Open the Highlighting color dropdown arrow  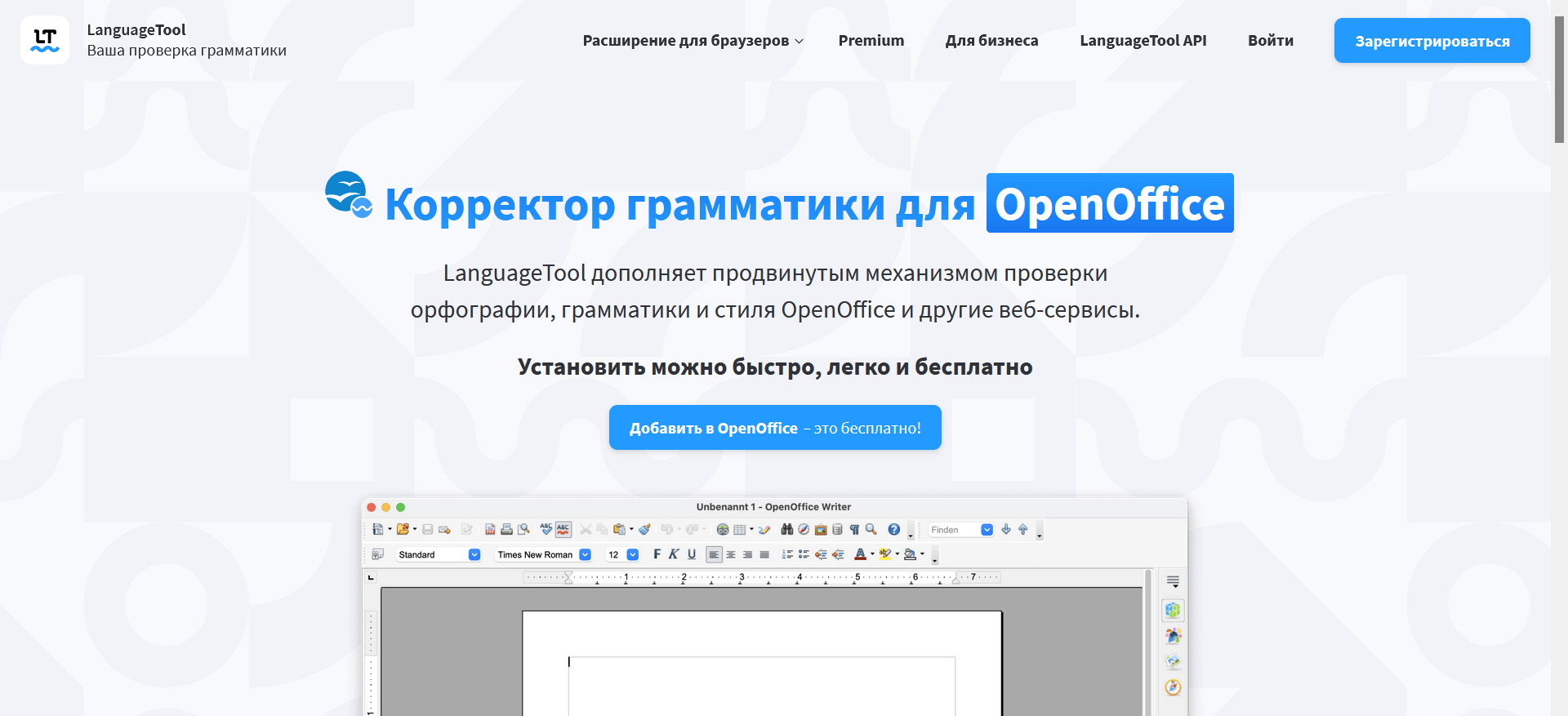[898, 554]
